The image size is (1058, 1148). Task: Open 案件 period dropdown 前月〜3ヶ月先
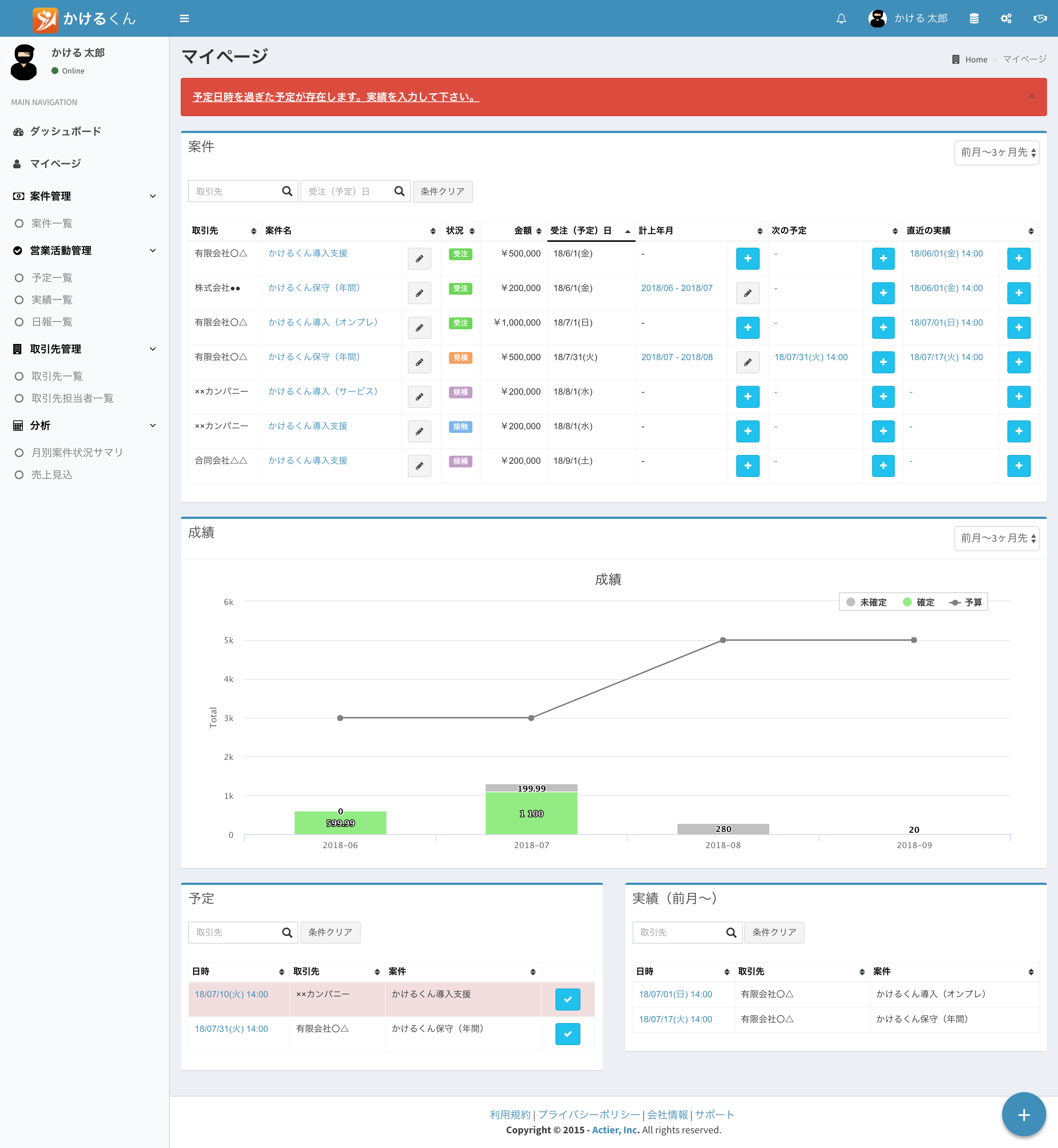pos(996,152)
